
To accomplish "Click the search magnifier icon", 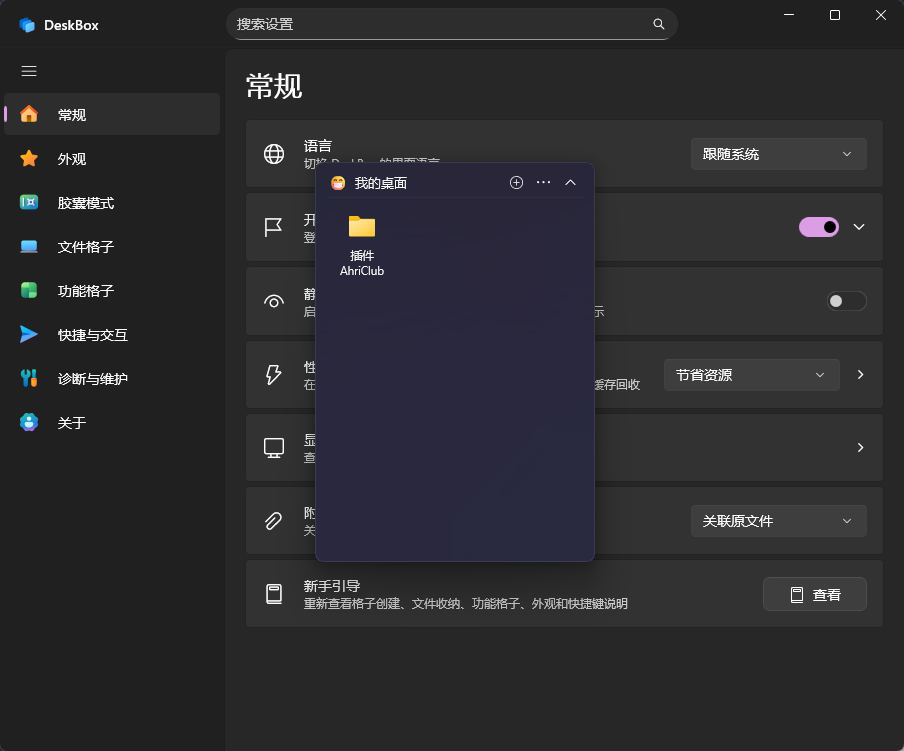I will tap(658, 24).
